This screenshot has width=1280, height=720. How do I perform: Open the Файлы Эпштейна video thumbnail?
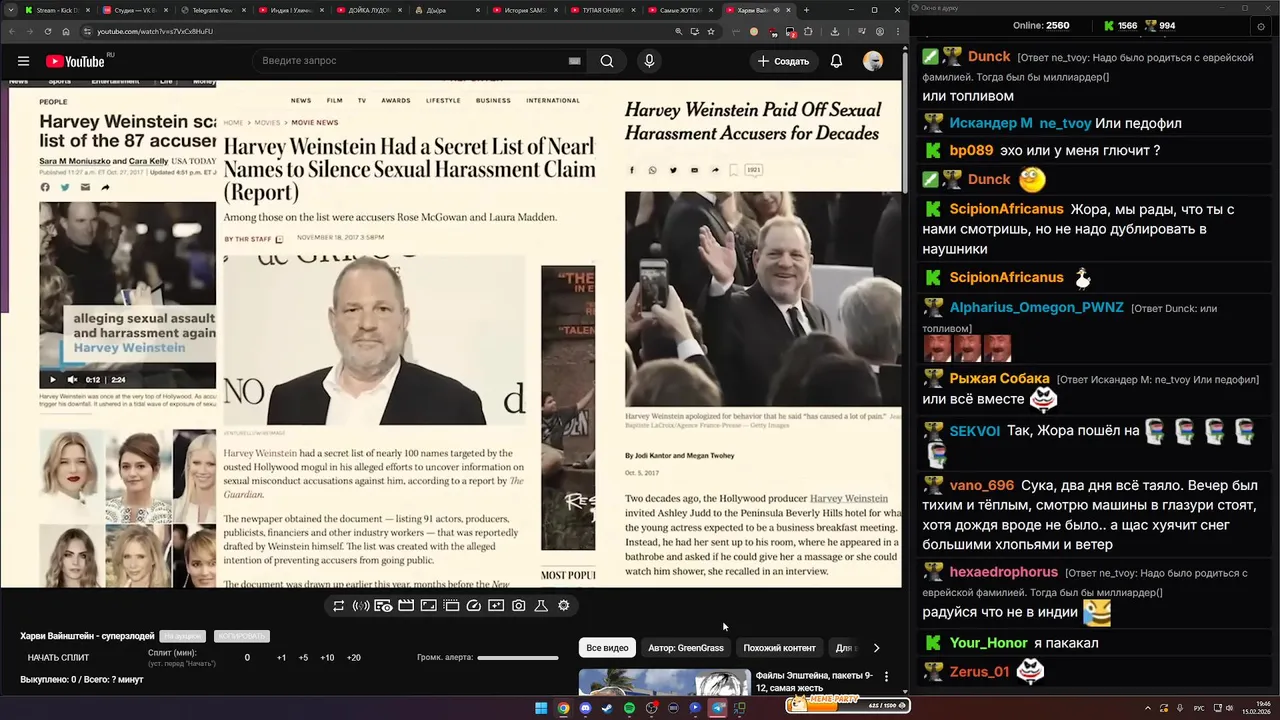click(x=664, y=682)
